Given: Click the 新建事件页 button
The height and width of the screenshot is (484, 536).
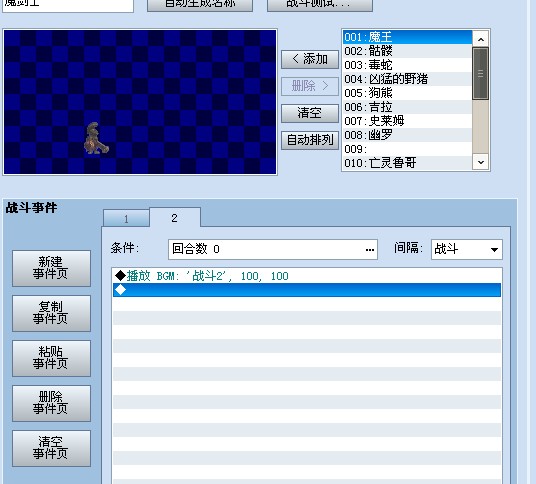Looking at the screenshot, I should (51, 268).
